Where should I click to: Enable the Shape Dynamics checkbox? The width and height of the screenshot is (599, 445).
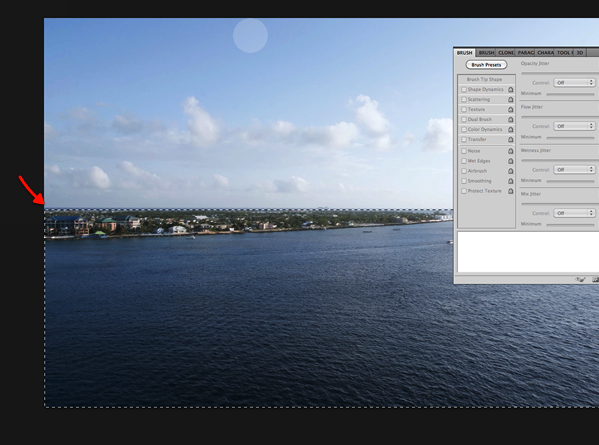464,89
